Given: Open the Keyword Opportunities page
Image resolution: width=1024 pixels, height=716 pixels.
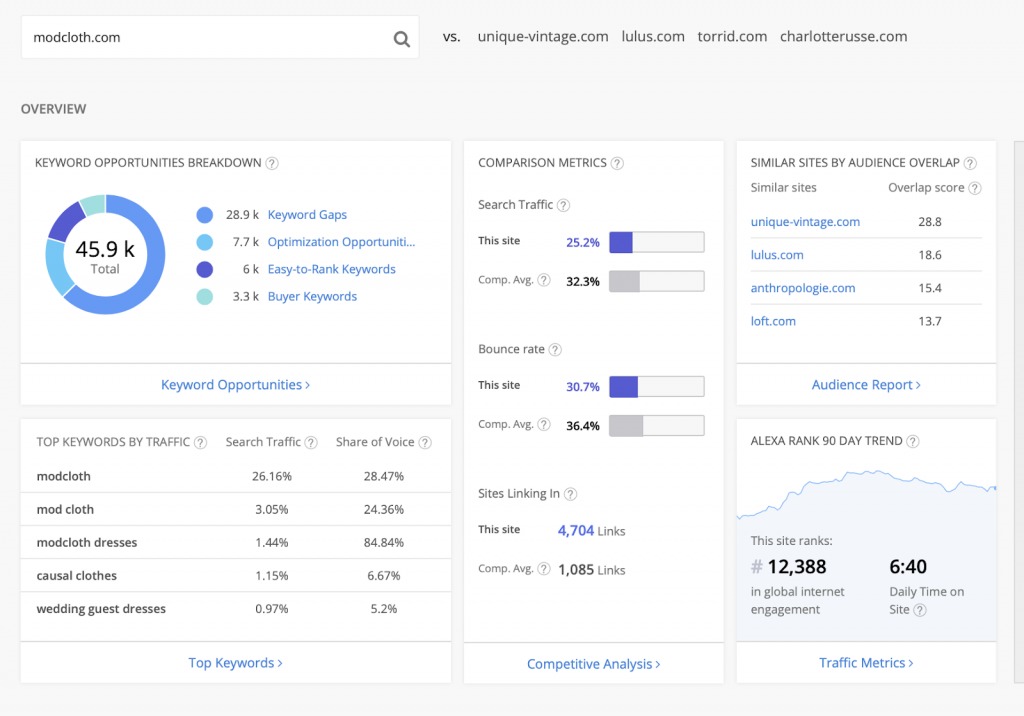Looking at the screenshot, I should click(x=234, y=384).
